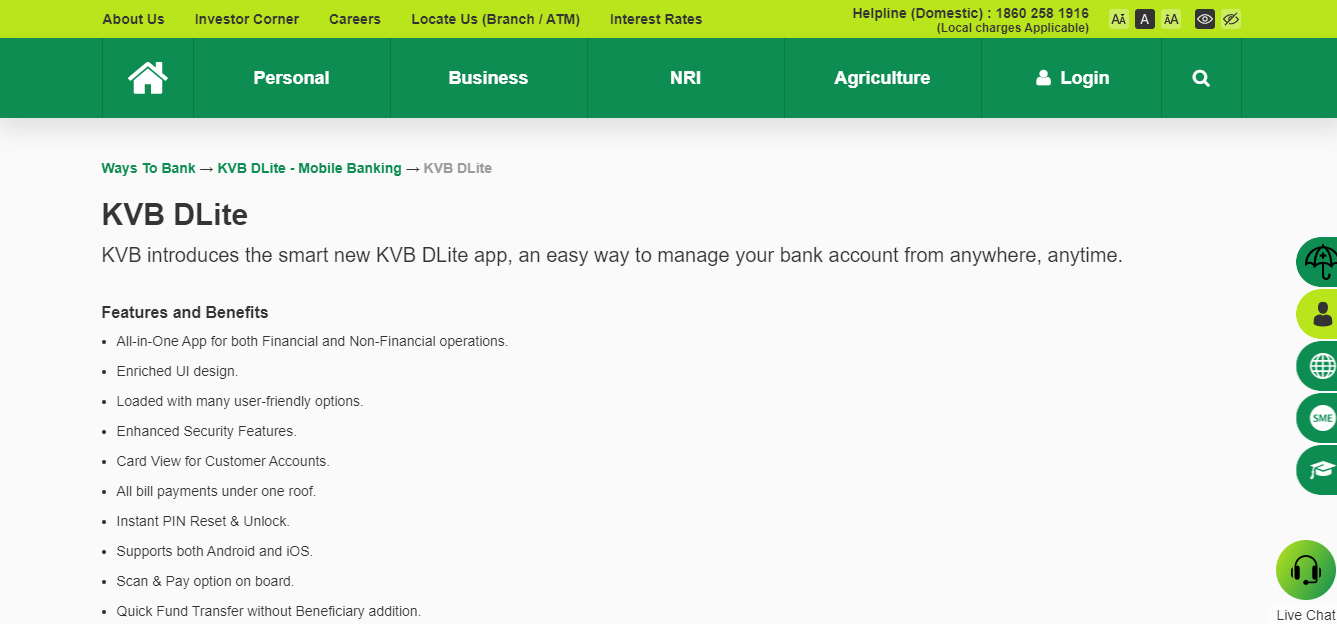Open the globe side tab icon
Image resolution: width=1337 pixels, height=624 pixels.
pyautogui.click(x=1321, y=366)
